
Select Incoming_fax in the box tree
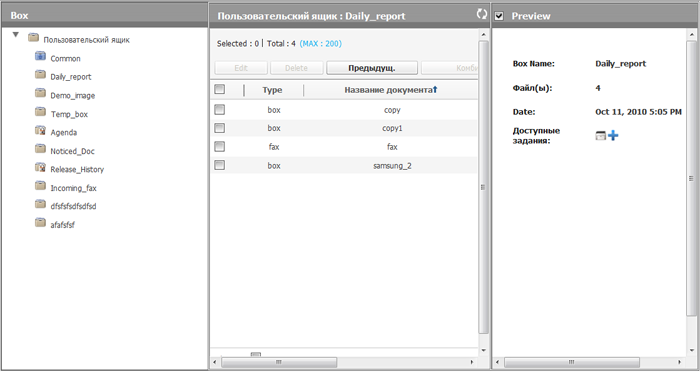coord(73,188)
